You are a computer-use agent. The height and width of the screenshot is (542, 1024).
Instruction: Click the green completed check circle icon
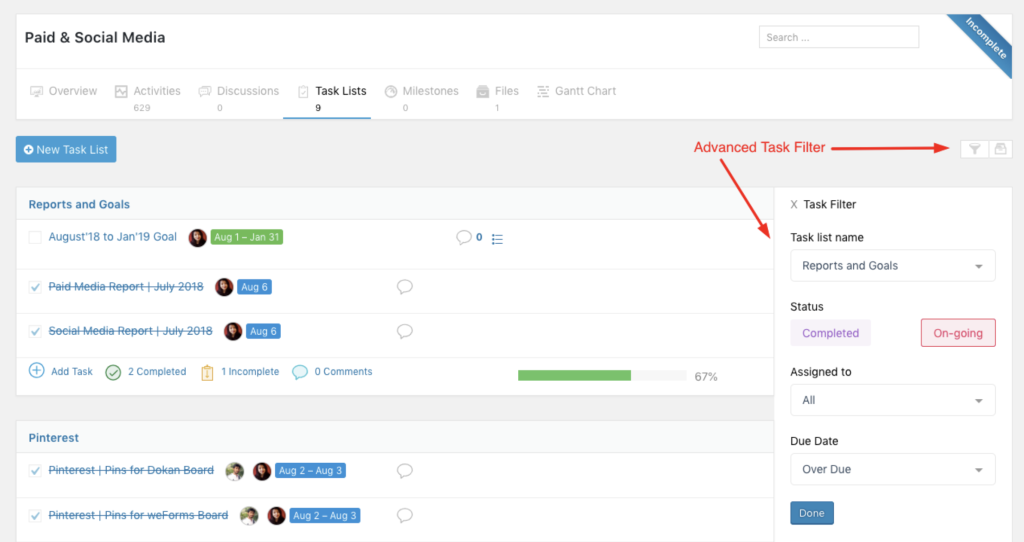point(113,372)
